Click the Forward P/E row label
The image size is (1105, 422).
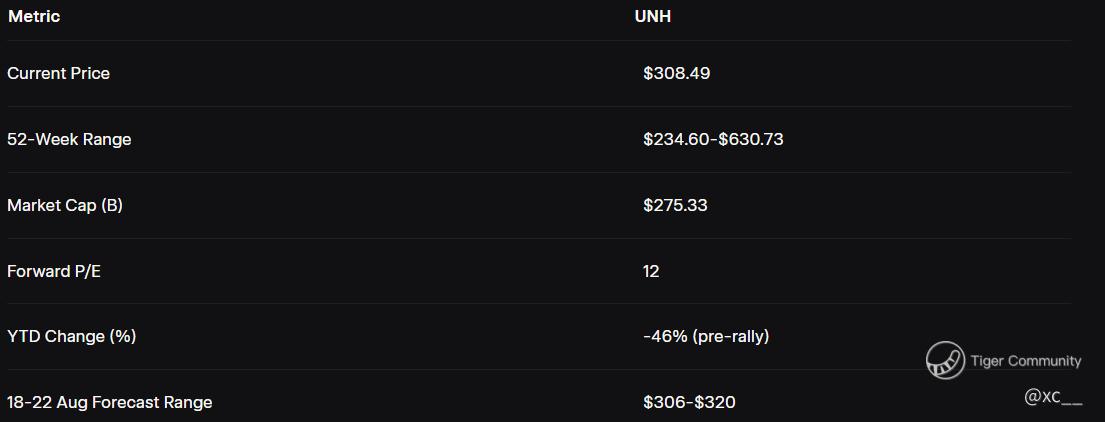(53, 271)
